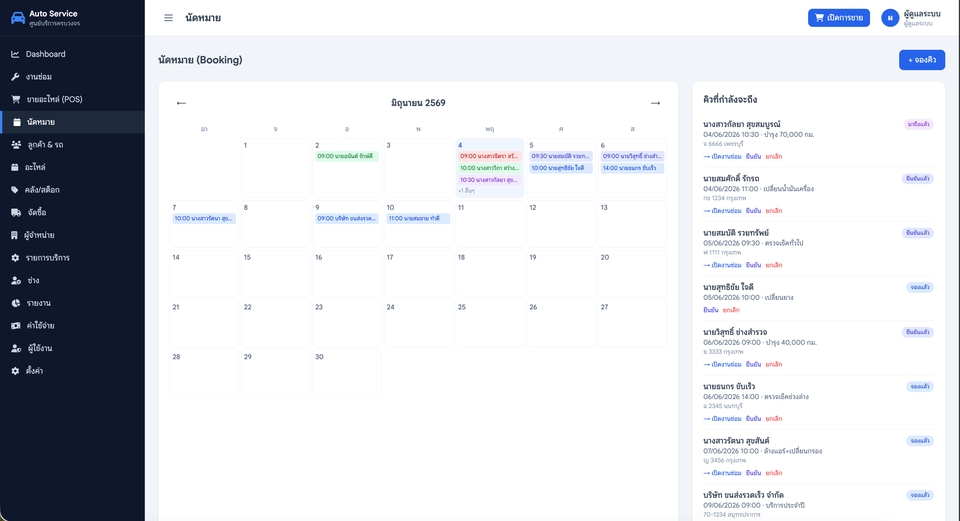Click the truck icon beside จัดซื้อ
This screenshot has width=960, height=521.
[x=16, y=212]
